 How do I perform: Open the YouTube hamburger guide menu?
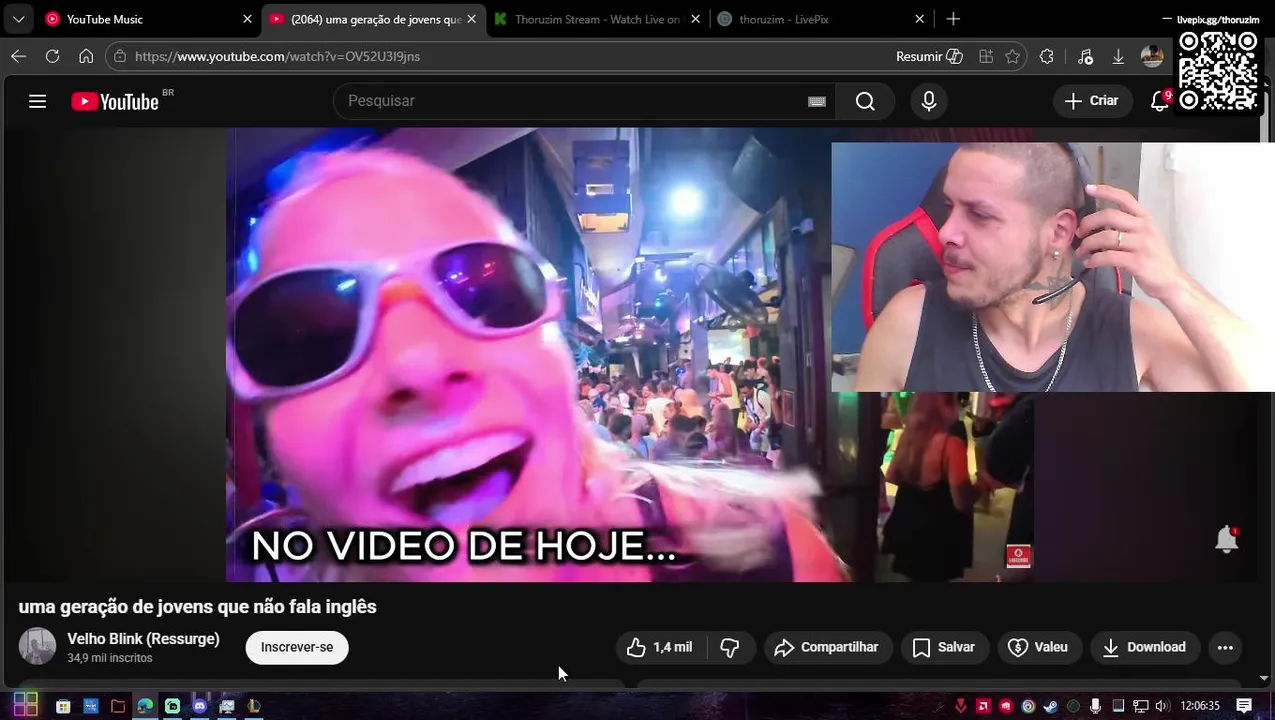pos(37,101)
